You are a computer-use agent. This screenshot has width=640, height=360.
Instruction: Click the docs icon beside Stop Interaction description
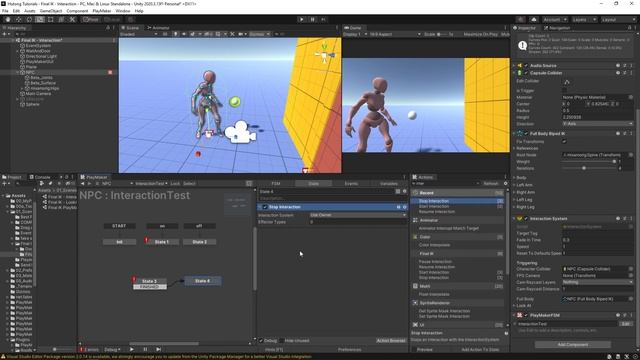(x=506, y=333)
